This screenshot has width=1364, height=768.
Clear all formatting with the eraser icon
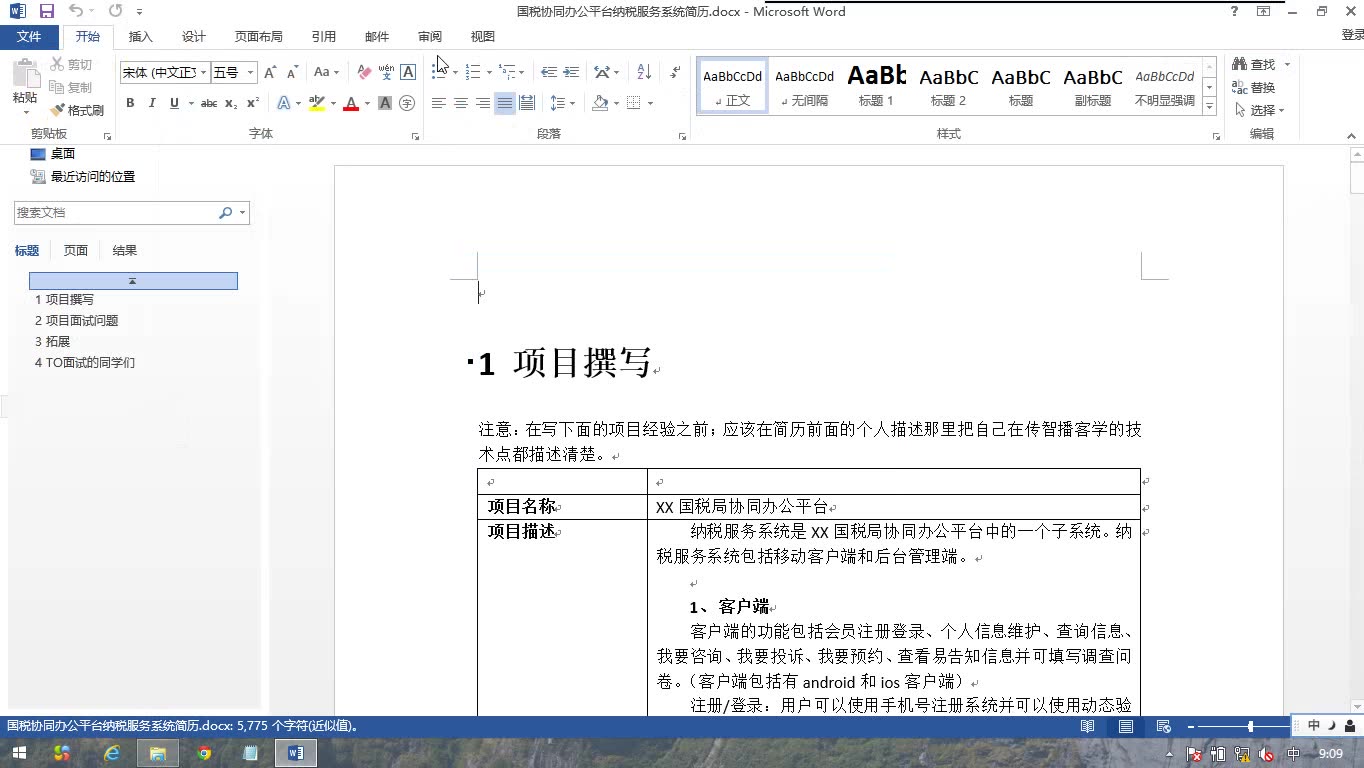click(364, 72)
